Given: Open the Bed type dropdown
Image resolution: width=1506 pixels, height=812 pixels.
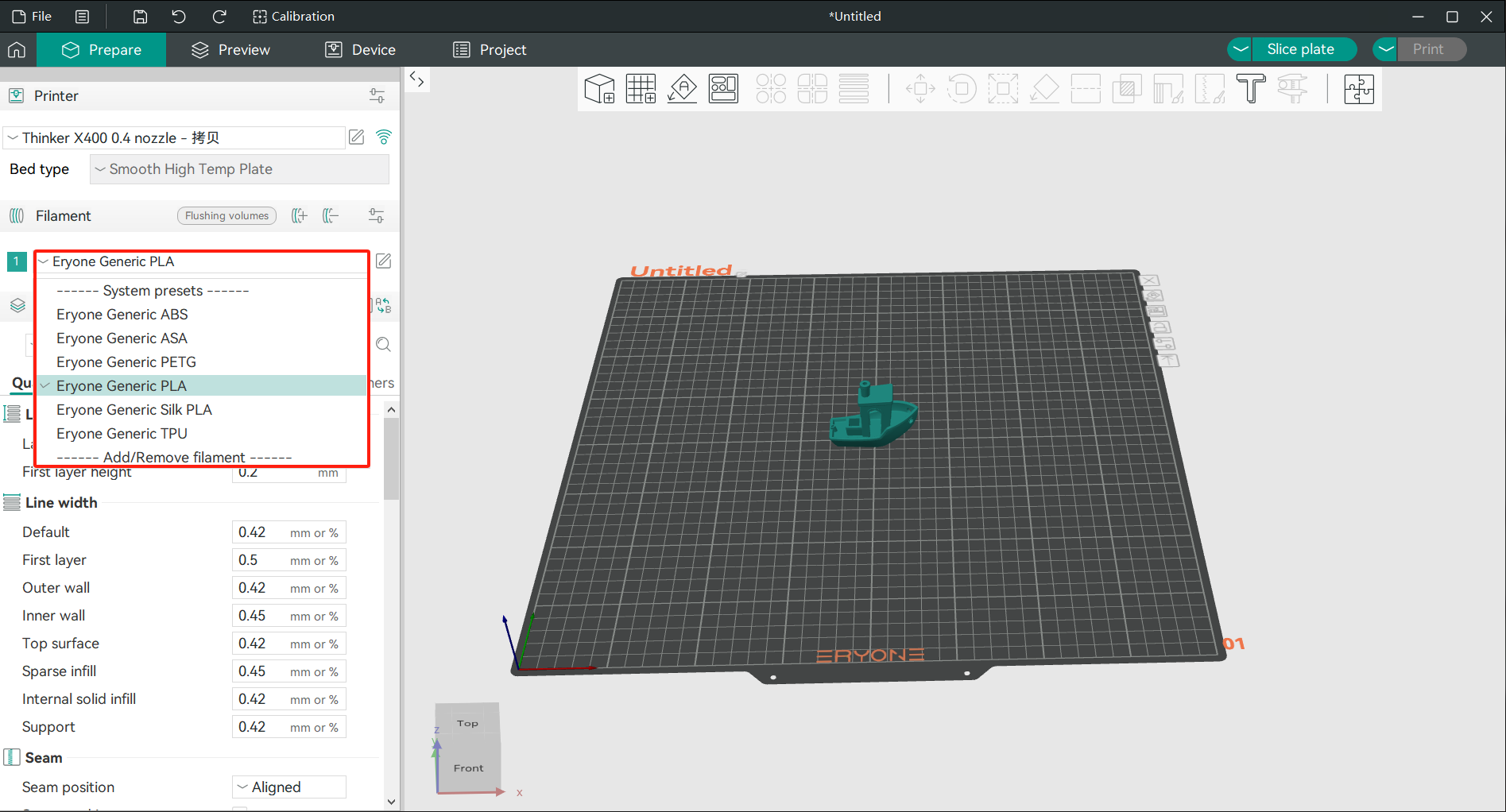Looking at the screenshot, I should (239, 169).
